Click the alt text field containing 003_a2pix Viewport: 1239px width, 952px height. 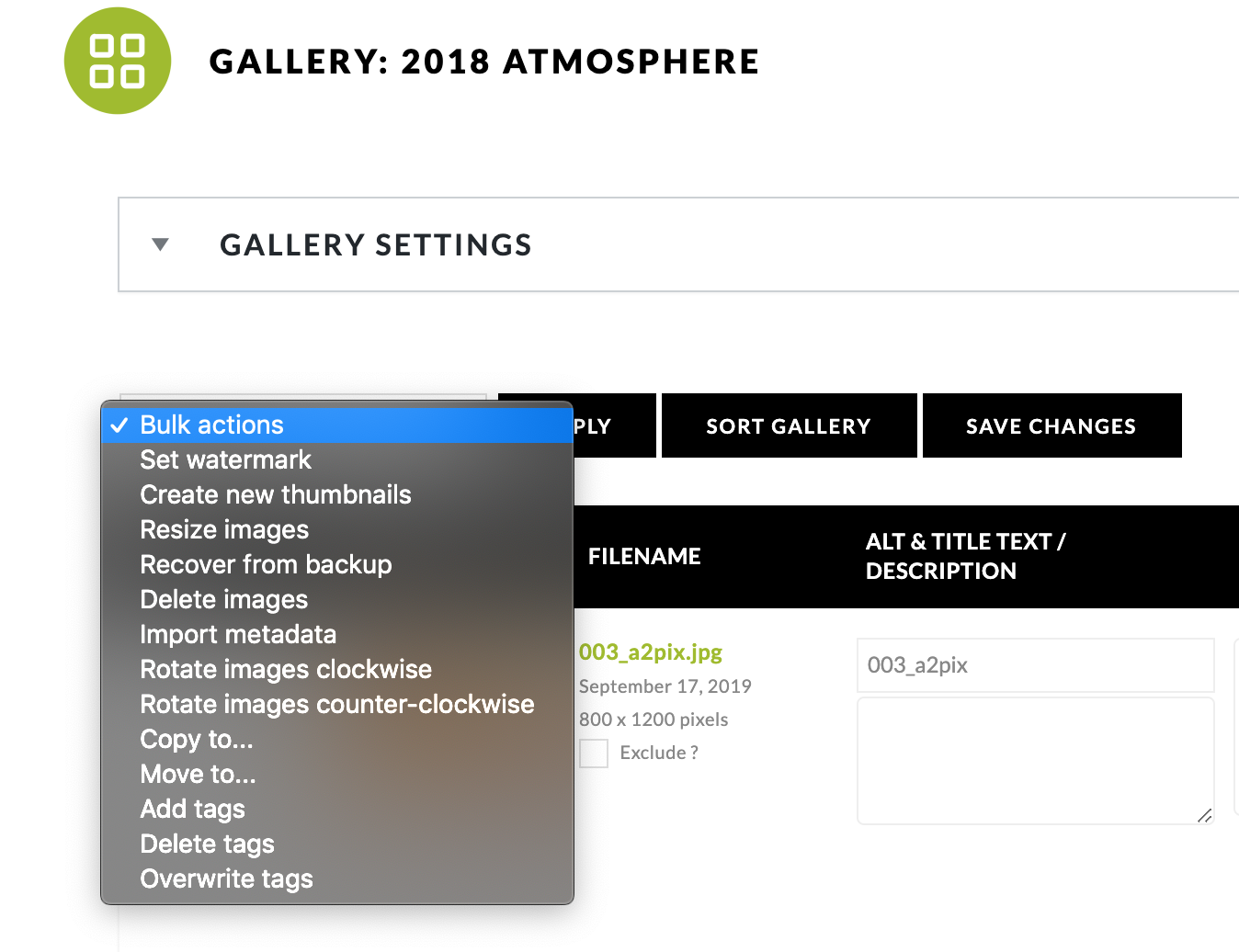[1035, 665]
